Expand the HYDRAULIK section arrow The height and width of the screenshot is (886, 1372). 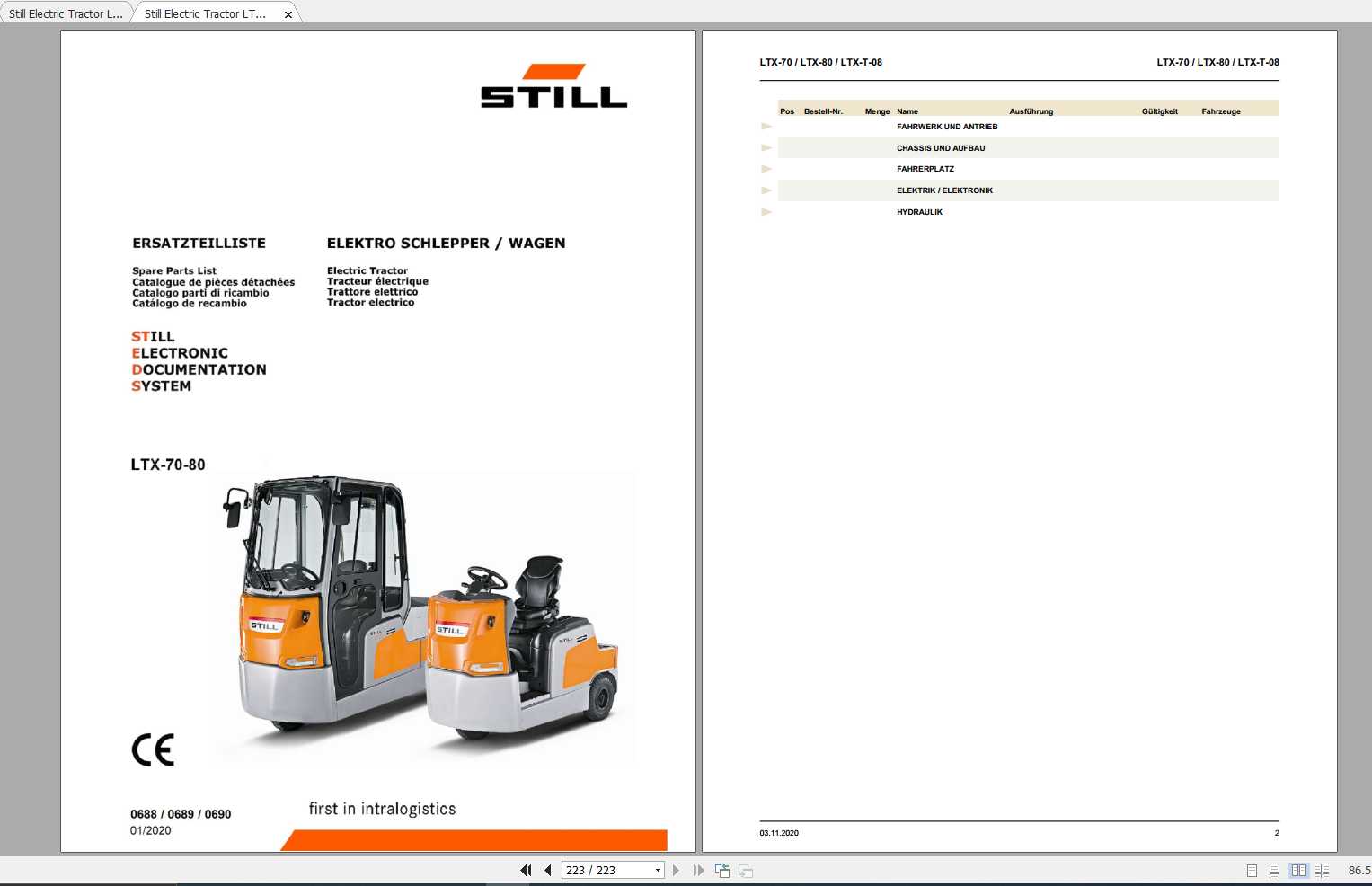tap(766, 211)
